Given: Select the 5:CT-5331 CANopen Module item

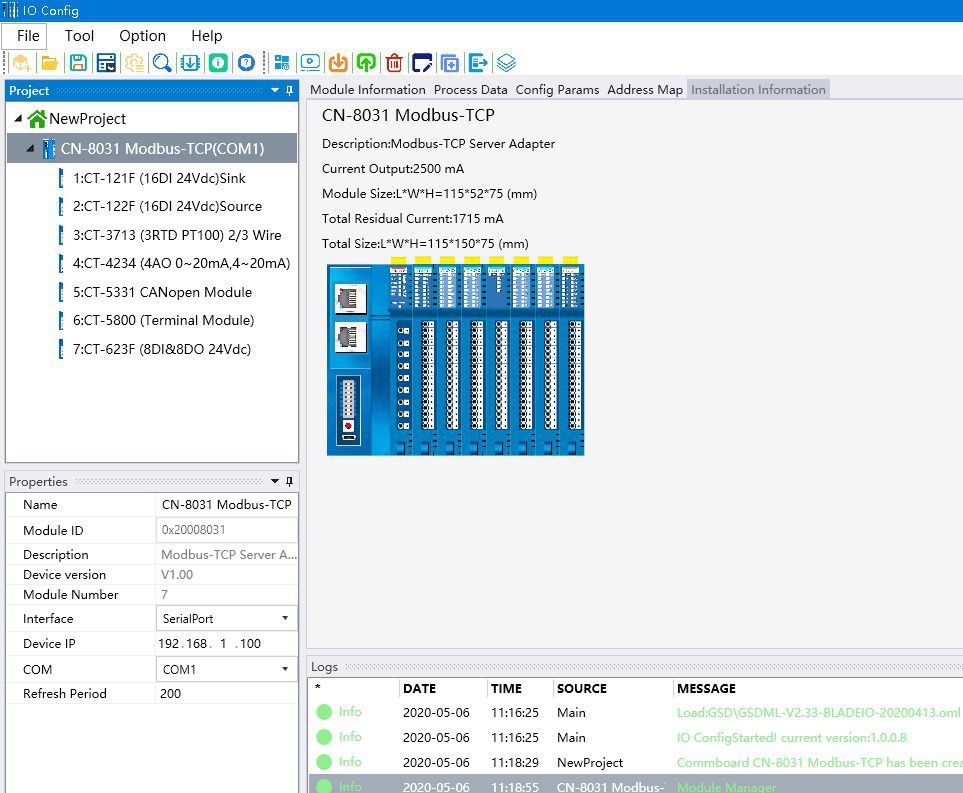Looking at the screenshot, I should click(162, 293).
